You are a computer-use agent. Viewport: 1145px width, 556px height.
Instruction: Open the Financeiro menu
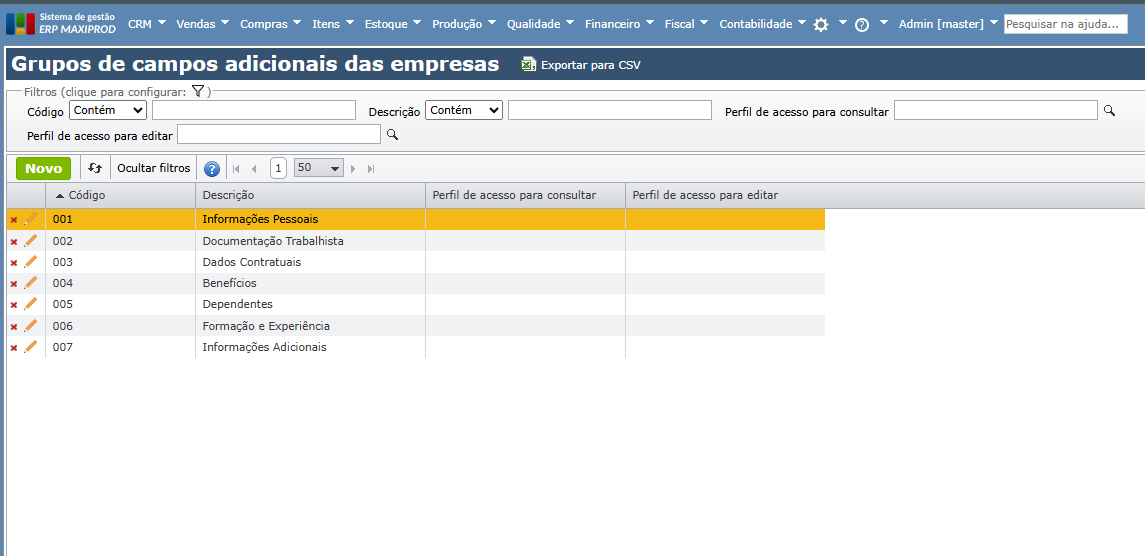618,24
